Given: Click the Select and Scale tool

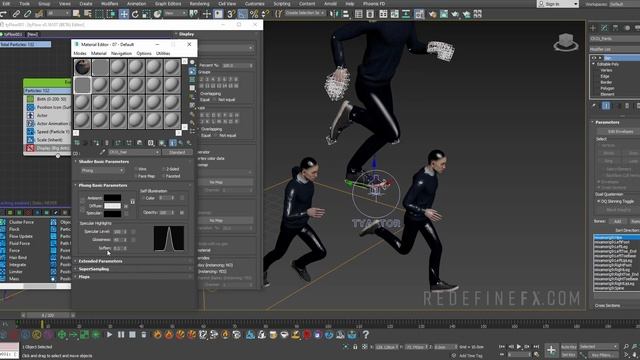Looking at the screenshot, I should 146,14.
